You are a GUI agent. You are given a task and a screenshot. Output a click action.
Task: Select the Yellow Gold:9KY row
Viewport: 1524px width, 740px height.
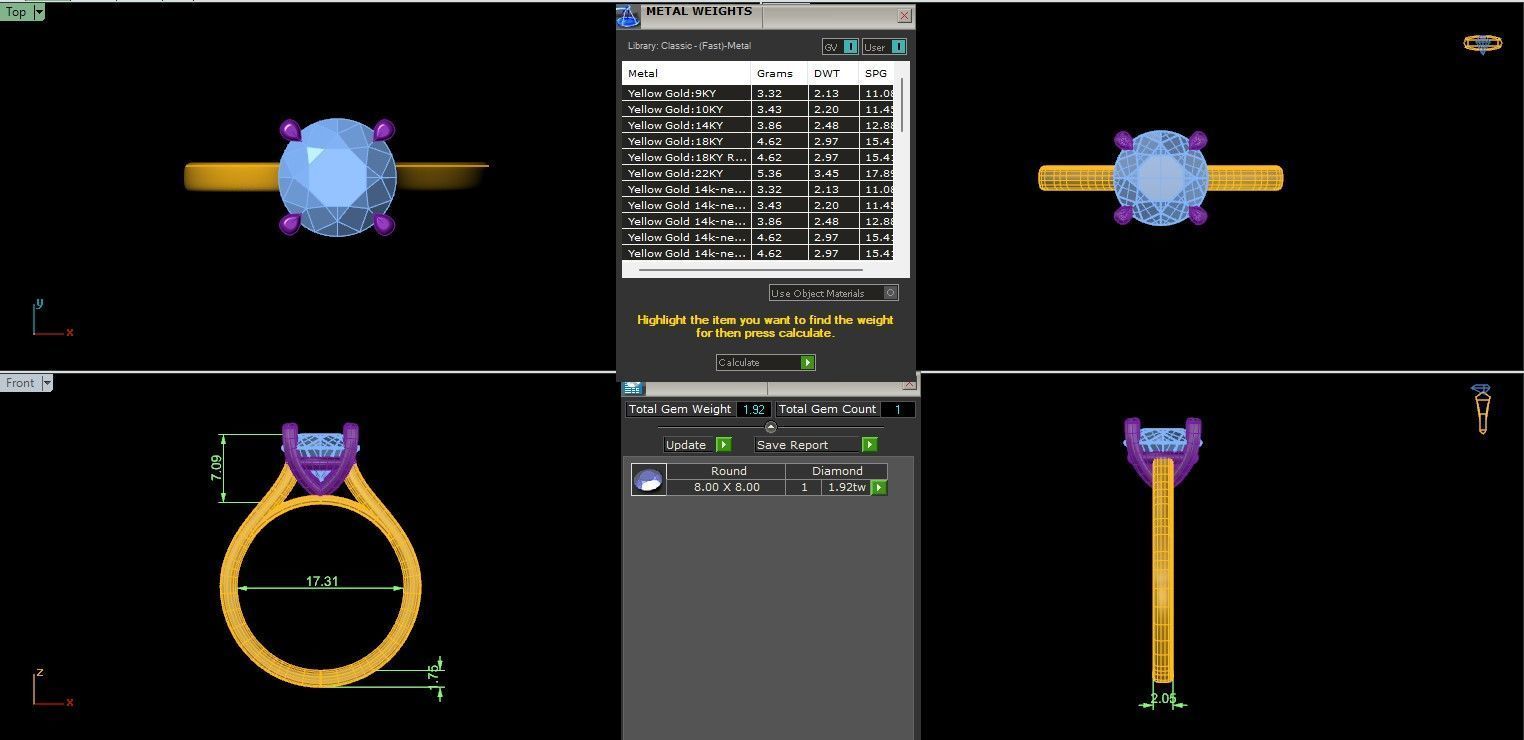click(758, 93)
